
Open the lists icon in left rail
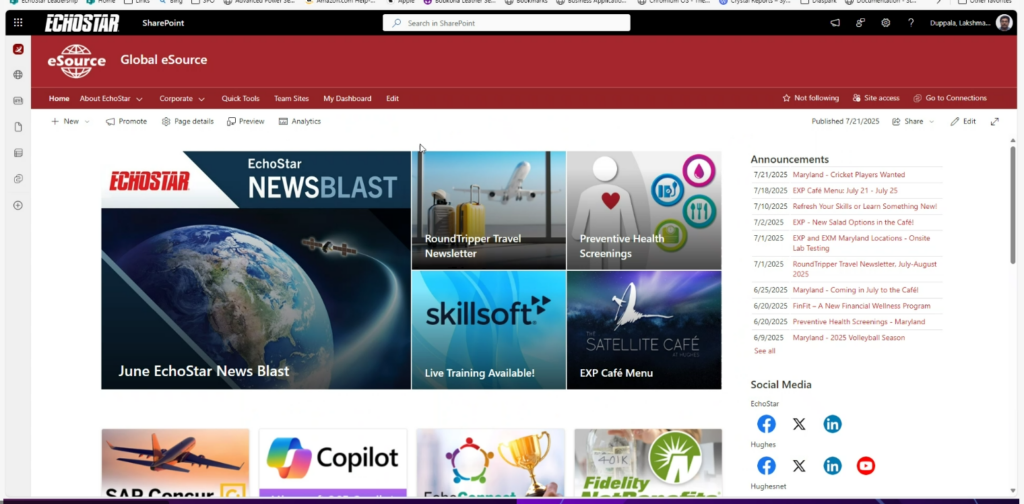coord(18,153)
